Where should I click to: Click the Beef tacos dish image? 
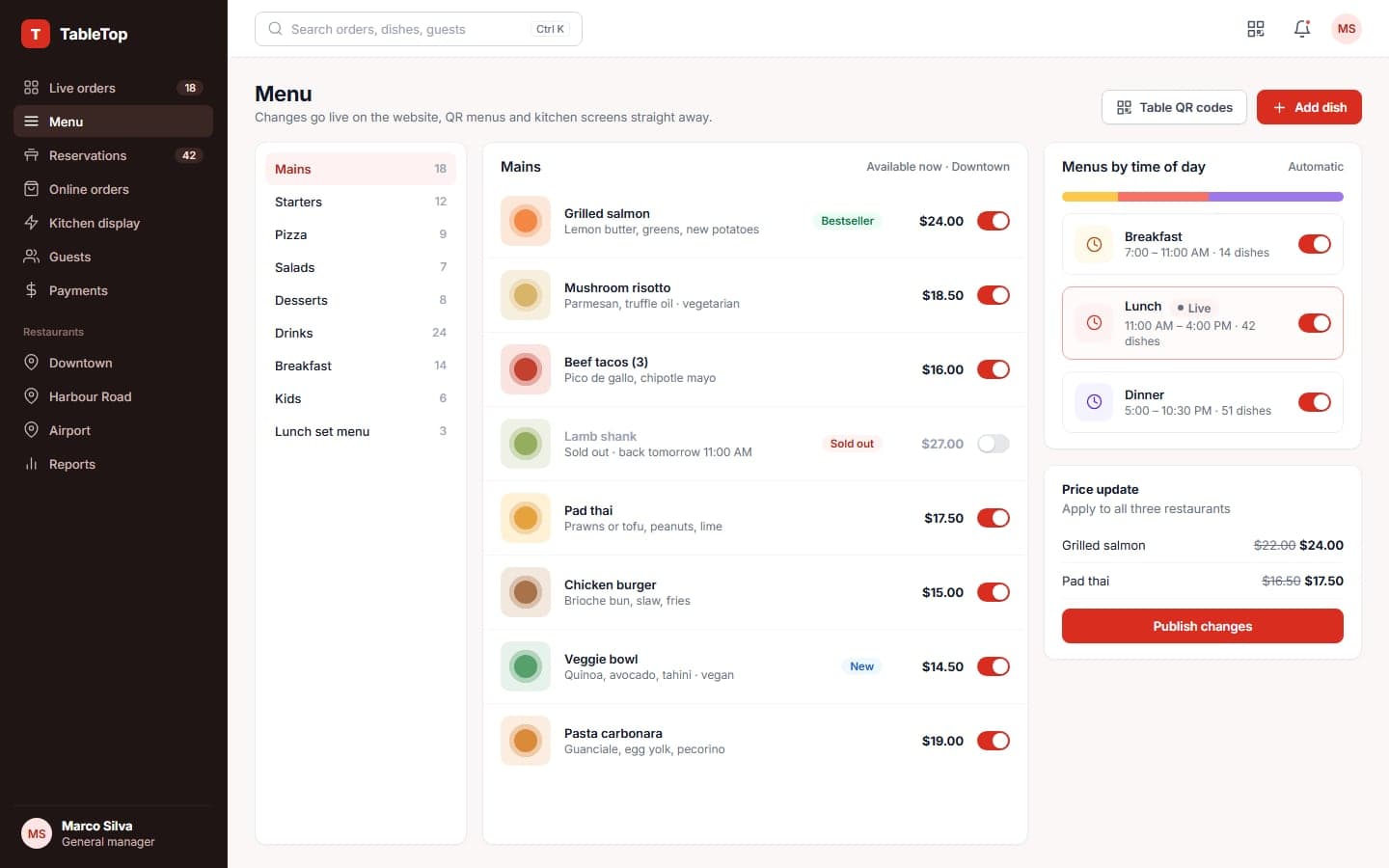[526, 369]
